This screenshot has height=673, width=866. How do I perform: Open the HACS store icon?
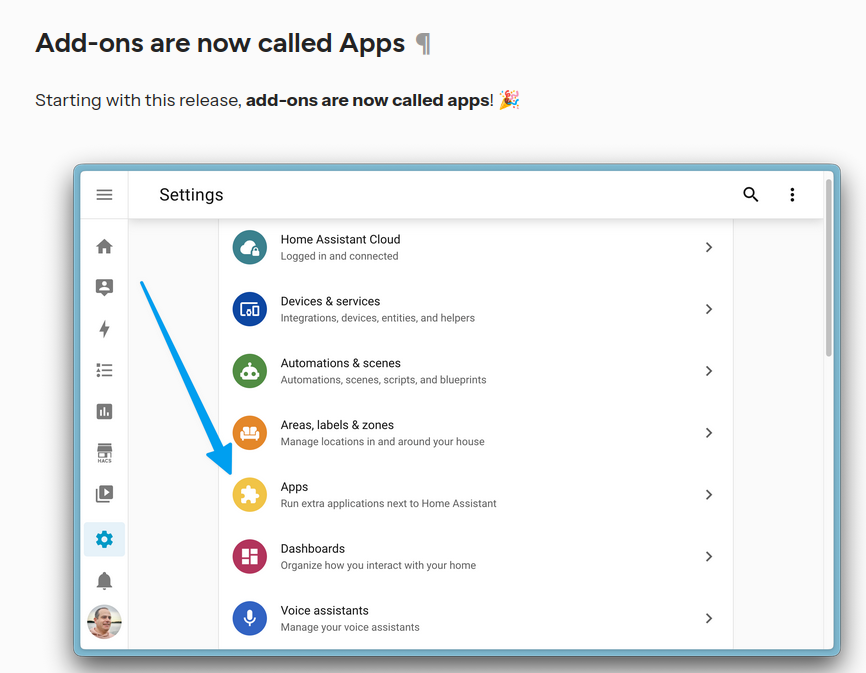point(104,453)
